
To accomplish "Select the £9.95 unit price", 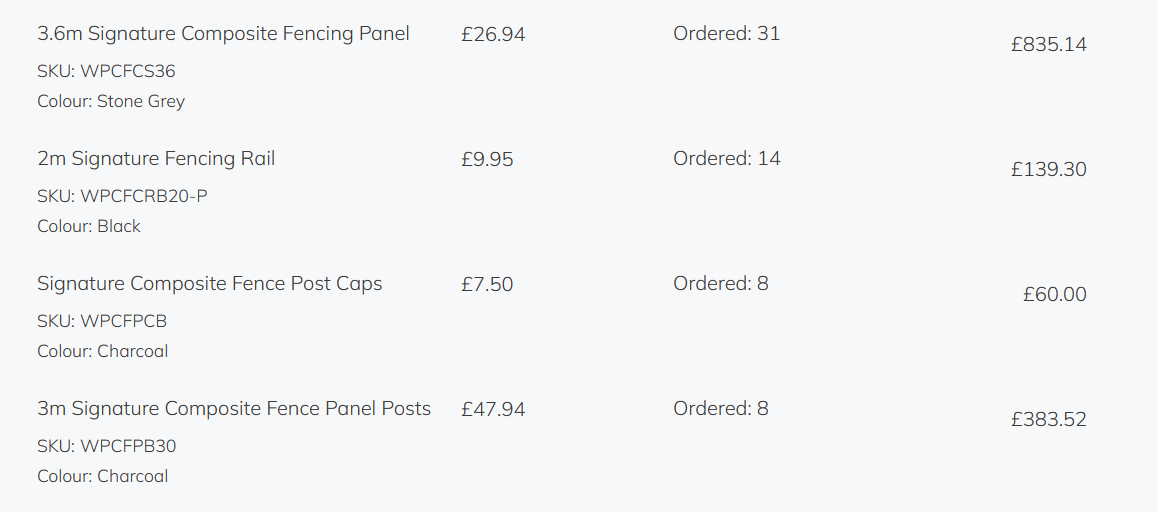I will point(487,160).
